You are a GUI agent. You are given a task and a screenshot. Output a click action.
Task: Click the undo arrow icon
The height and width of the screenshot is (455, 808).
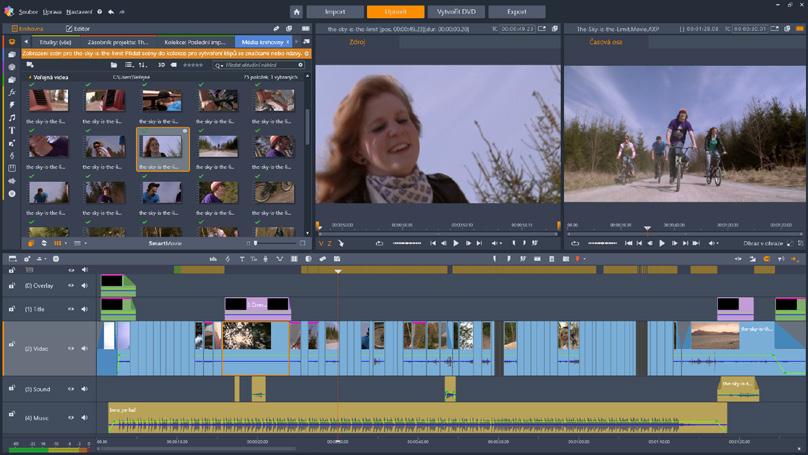[111, 11]
